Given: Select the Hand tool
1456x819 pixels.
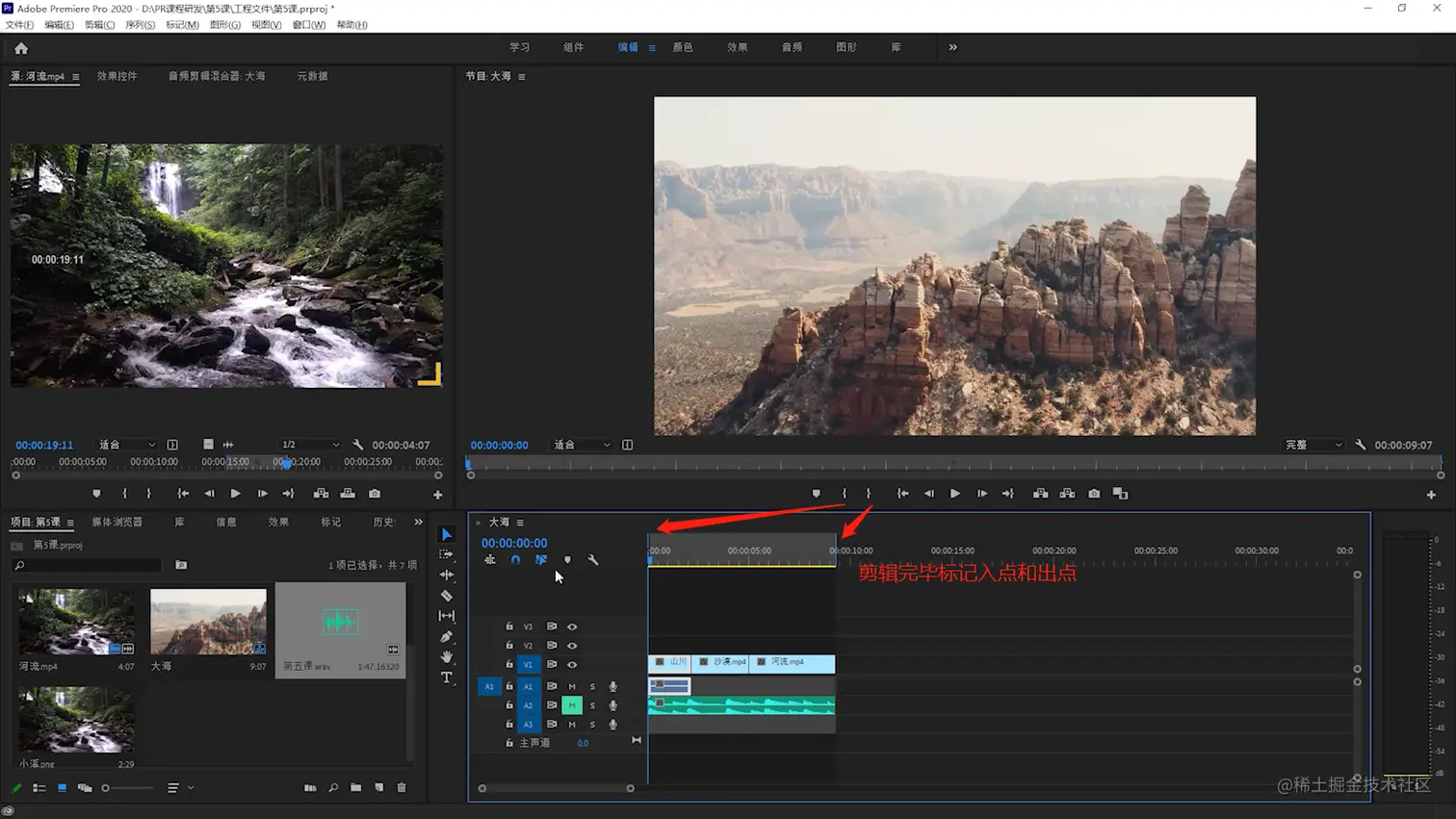Looking at the screenshot, I should (x=447, y=657).
